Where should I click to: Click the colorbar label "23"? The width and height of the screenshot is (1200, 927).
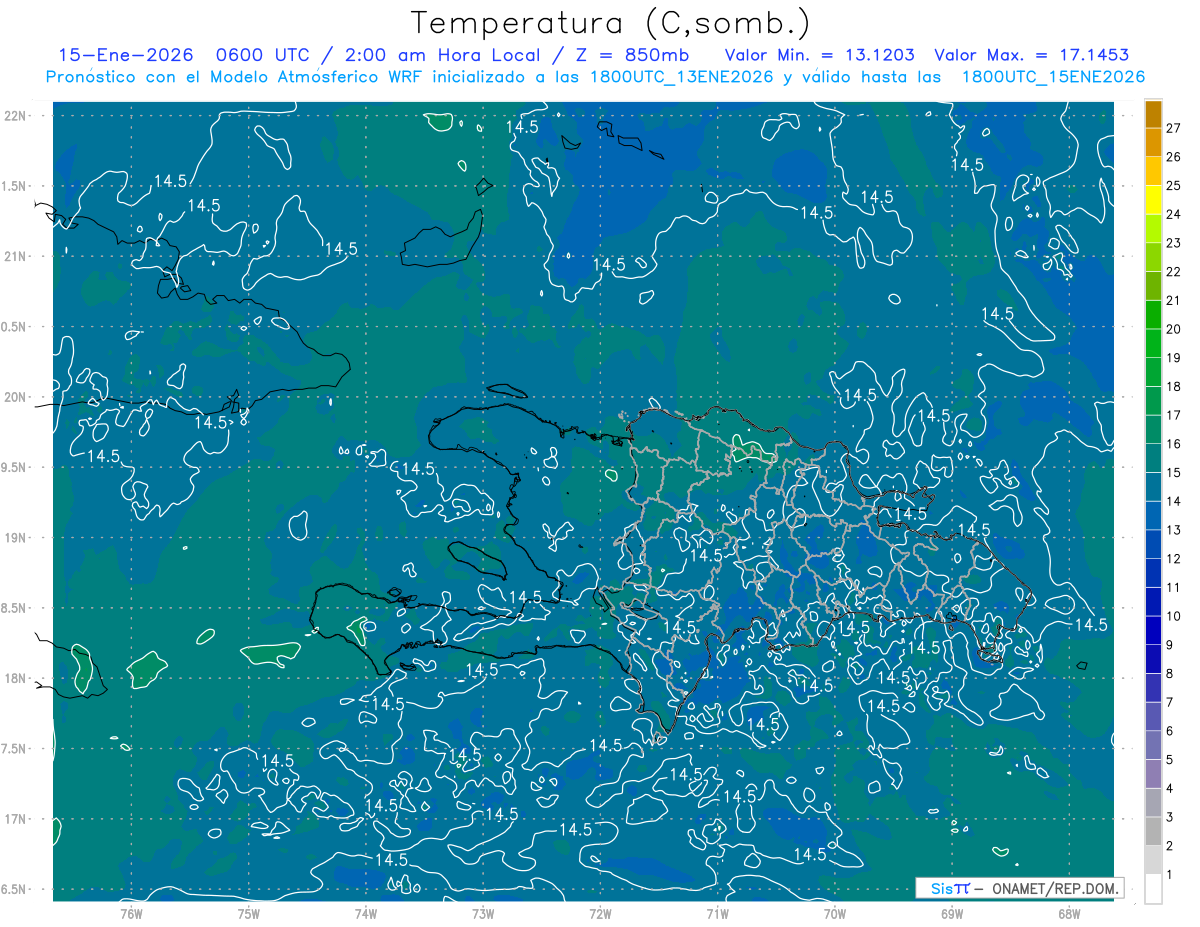pyautogui.click(x=1174, y=243)
